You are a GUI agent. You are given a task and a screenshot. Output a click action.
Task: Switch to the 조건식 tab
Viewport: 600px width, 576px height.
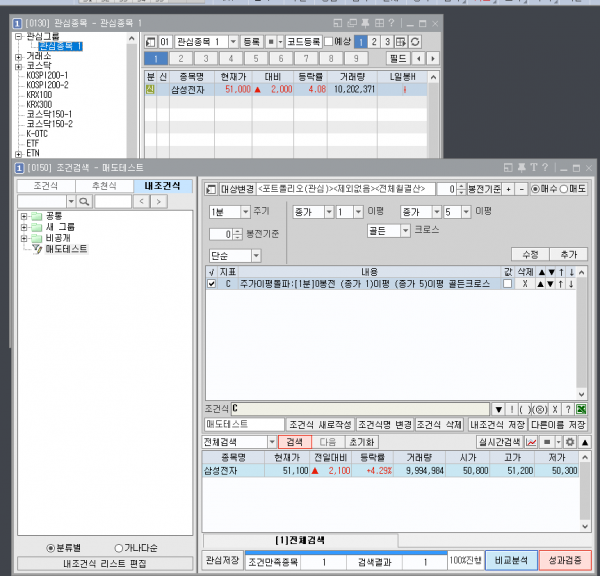46,186
